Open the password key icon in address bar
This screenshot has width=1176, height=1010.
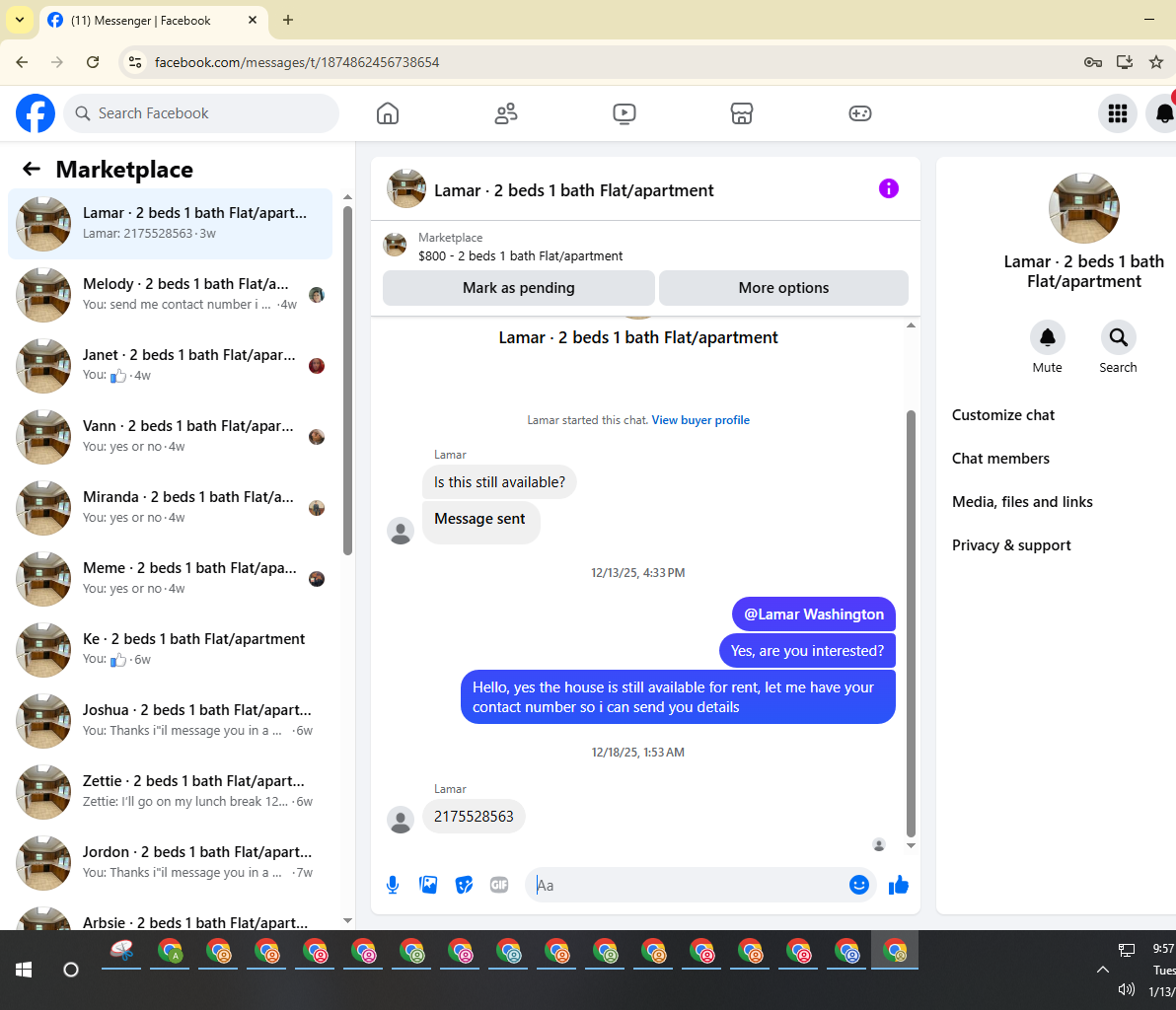(x=1093, y=62)
